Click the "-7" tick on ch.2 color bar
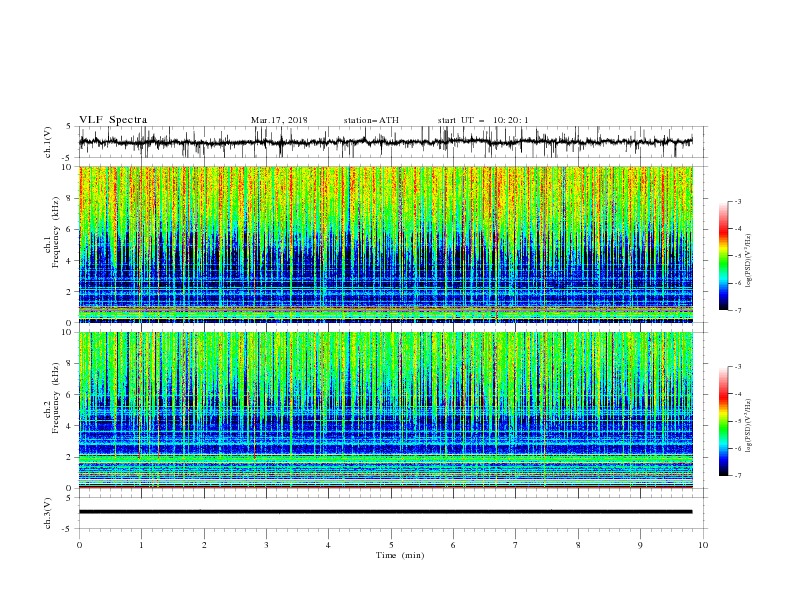Image resolution: width=792 pixels, height=612 pixels. click(x=738, y=475)
